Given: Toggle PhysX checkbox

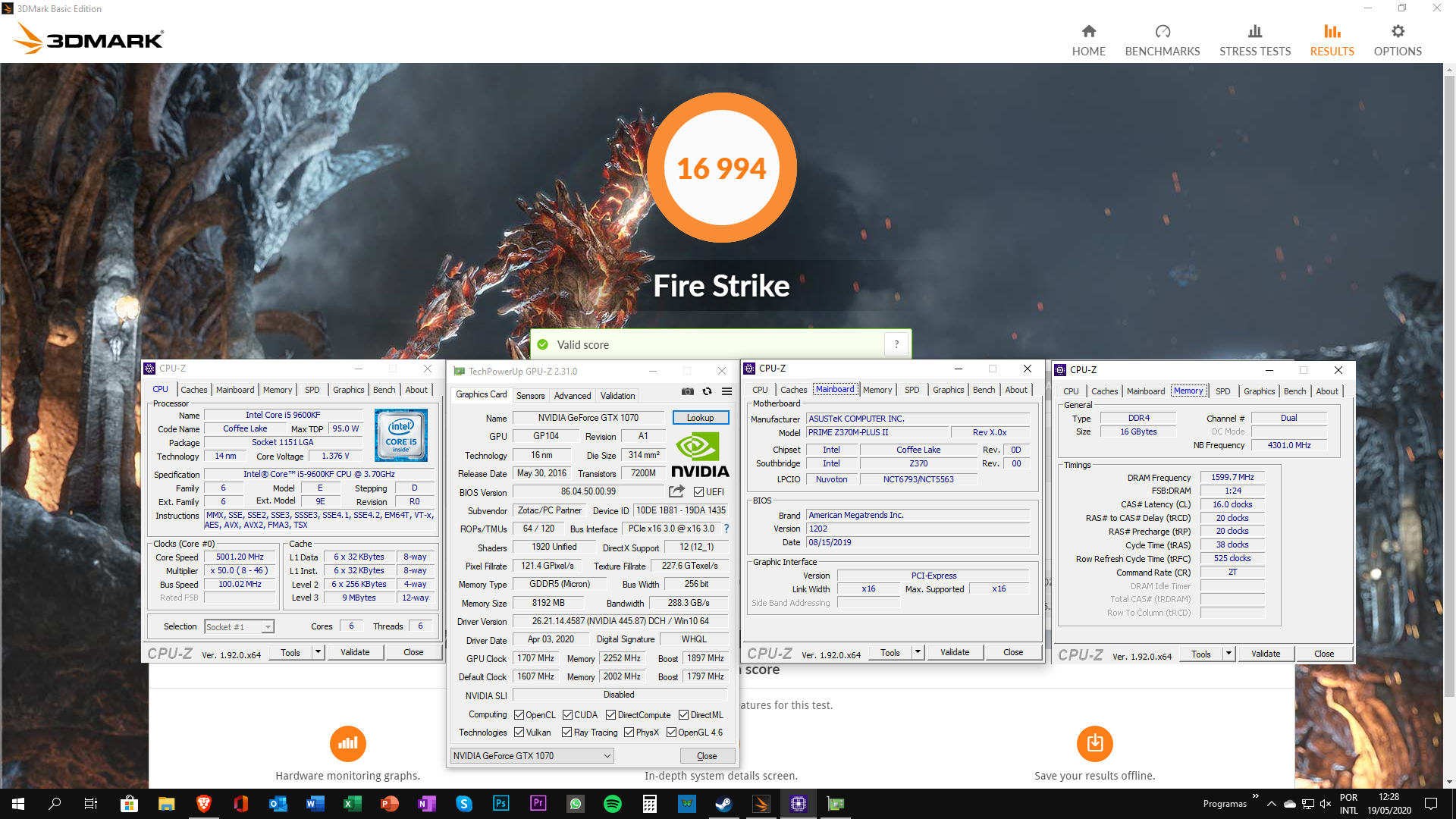Looking at the screenshot, I should (x=629, y=733).
